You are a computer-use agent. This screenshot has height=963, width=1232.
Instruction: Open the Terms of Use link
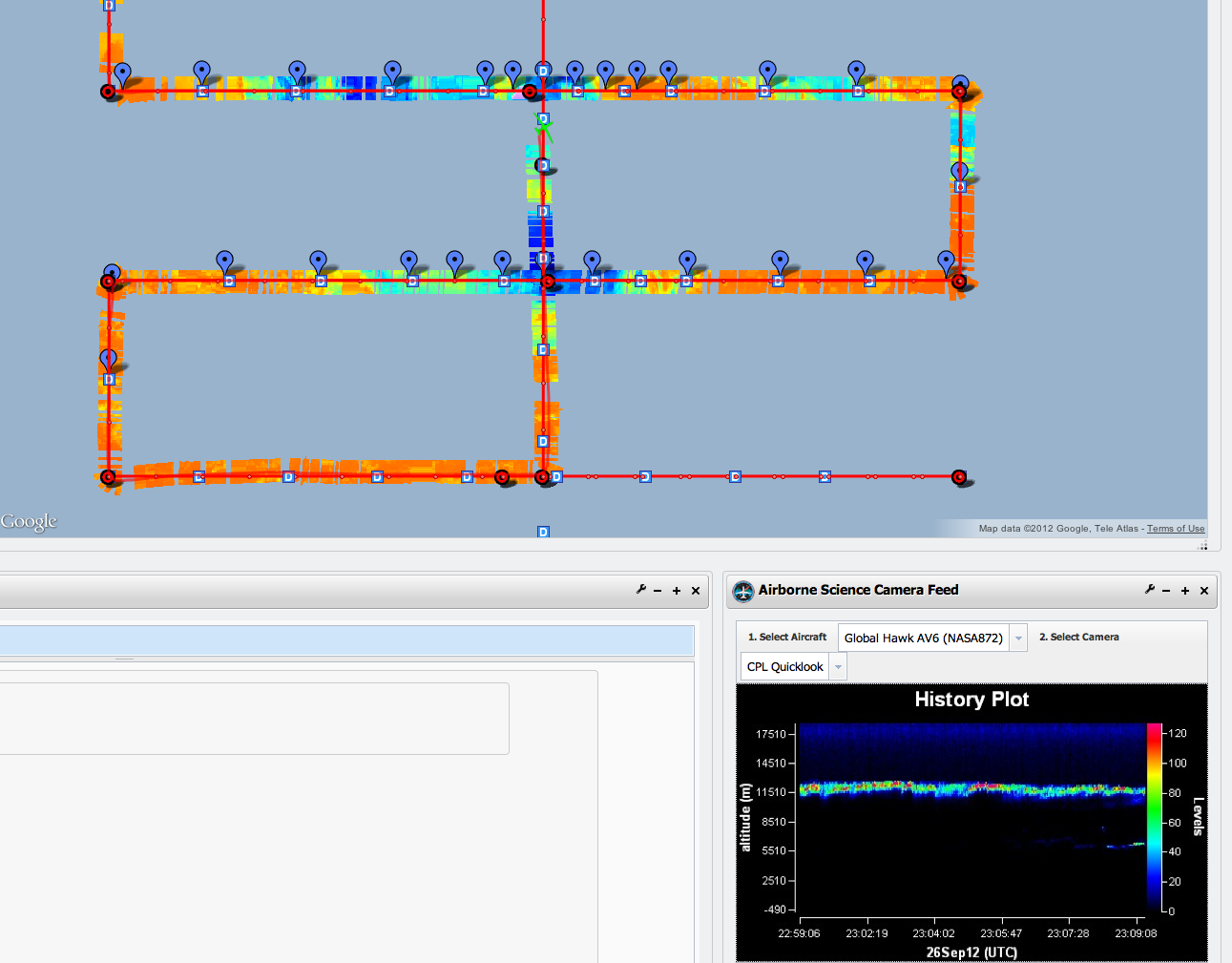(x=1175, y=529)
